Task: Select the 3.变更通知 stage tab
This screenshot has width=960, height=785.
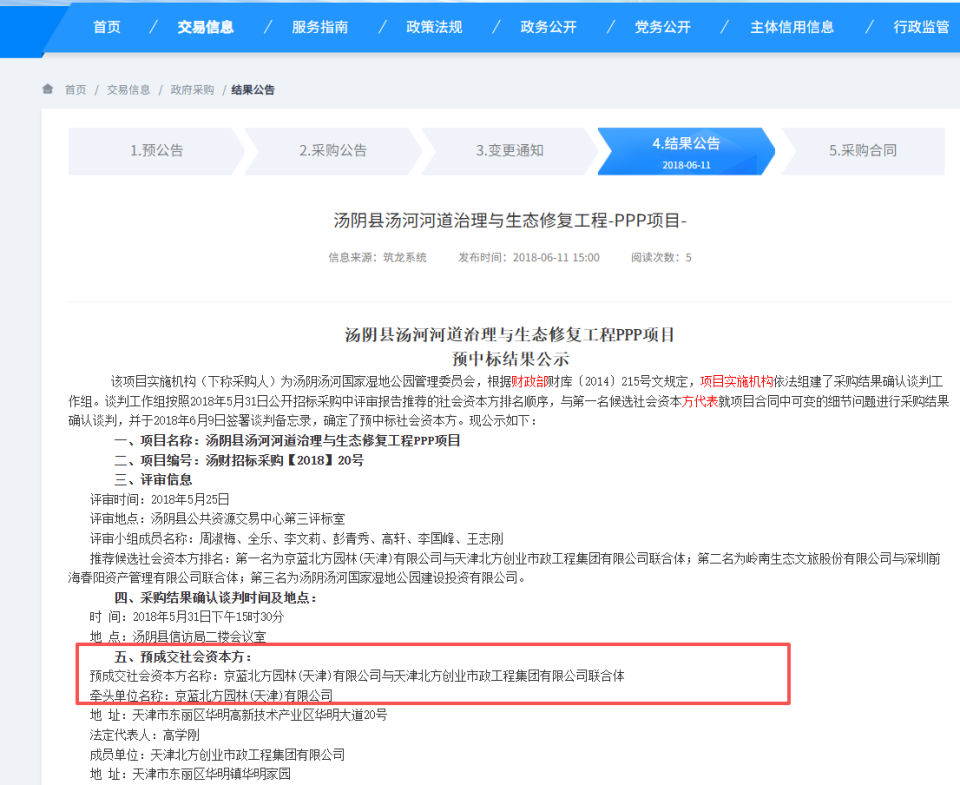Action: [507, 151]
